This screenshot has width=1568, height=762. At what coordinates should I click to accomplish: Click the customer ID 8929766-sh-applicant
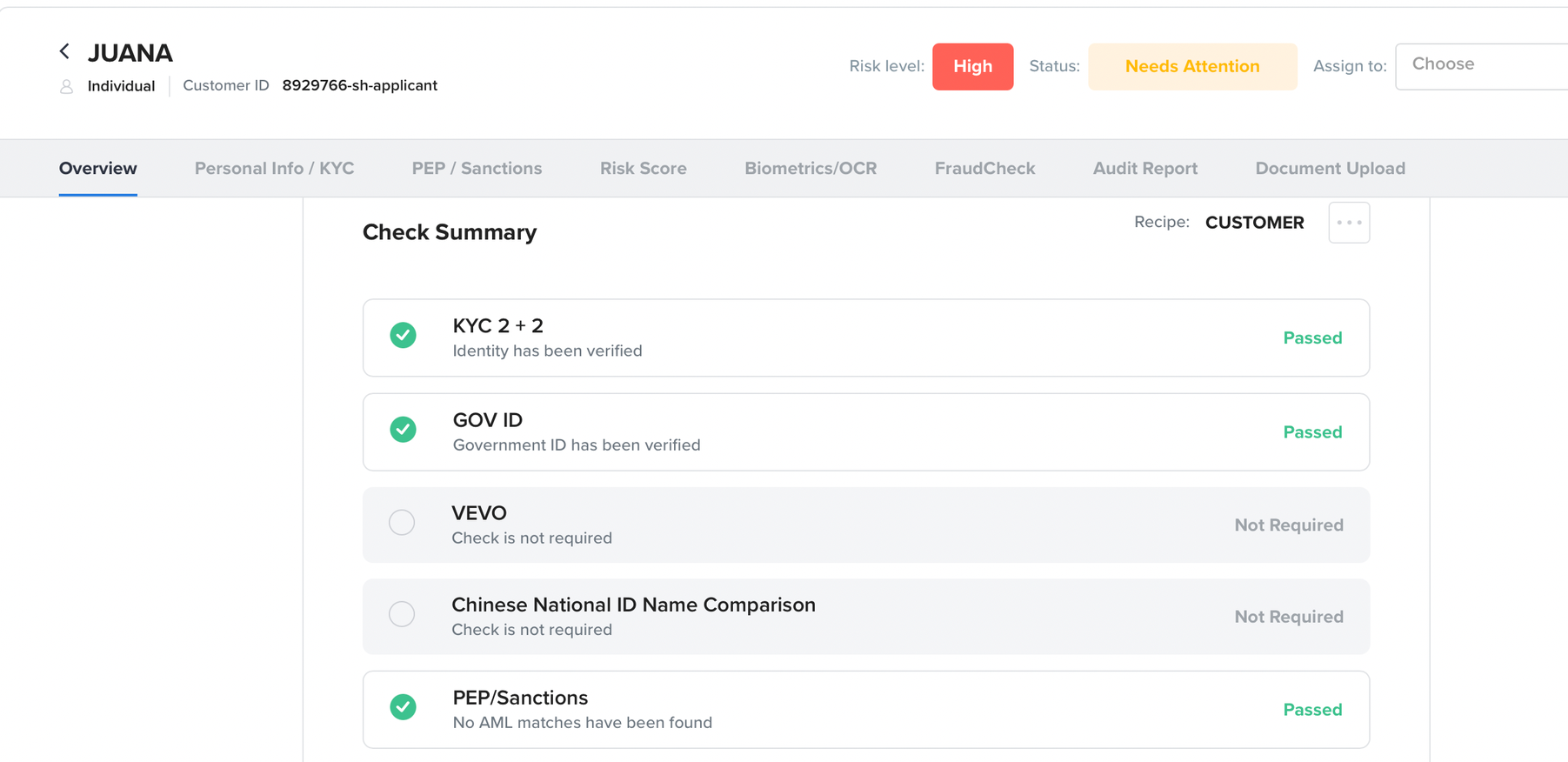360,85
